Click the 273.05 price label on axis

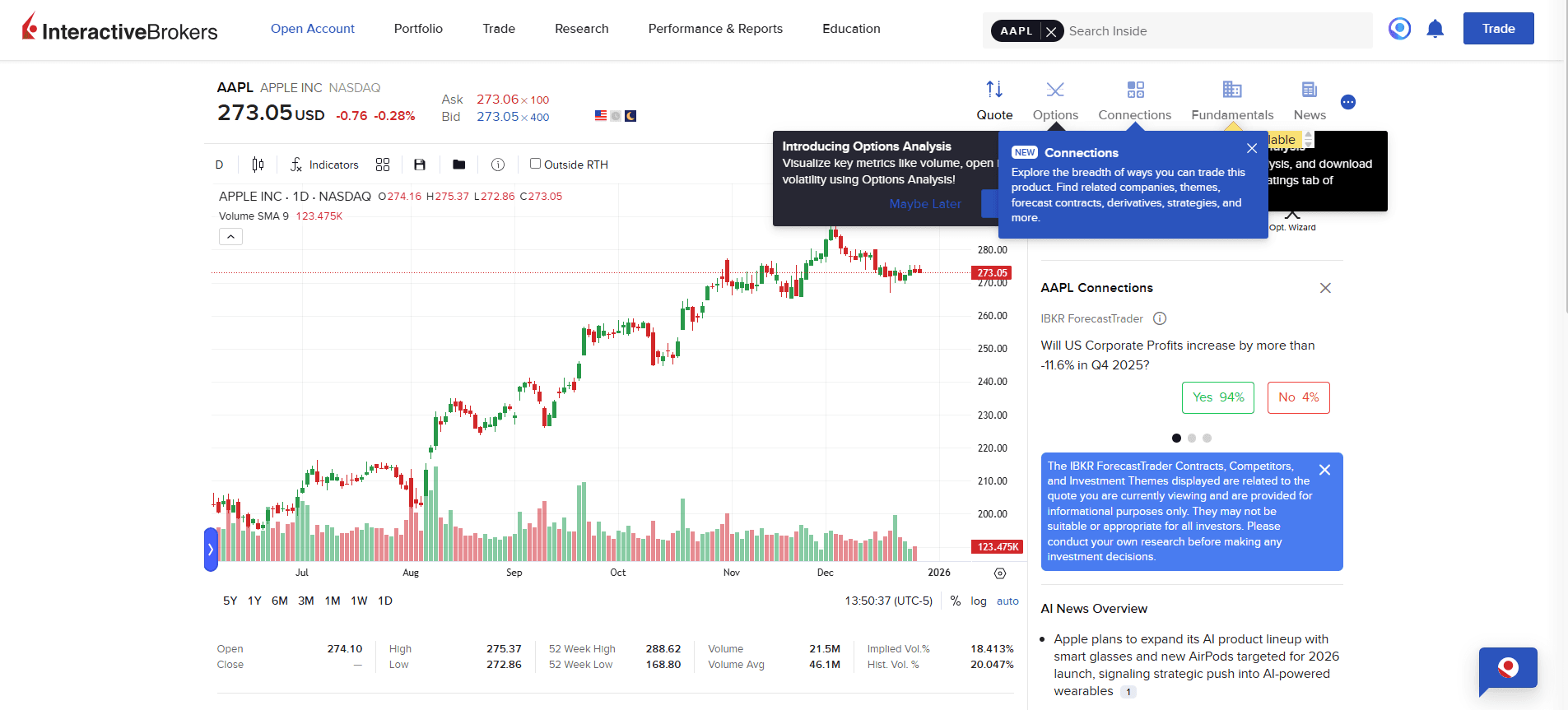pyautogui.click(x=992, y=273)
